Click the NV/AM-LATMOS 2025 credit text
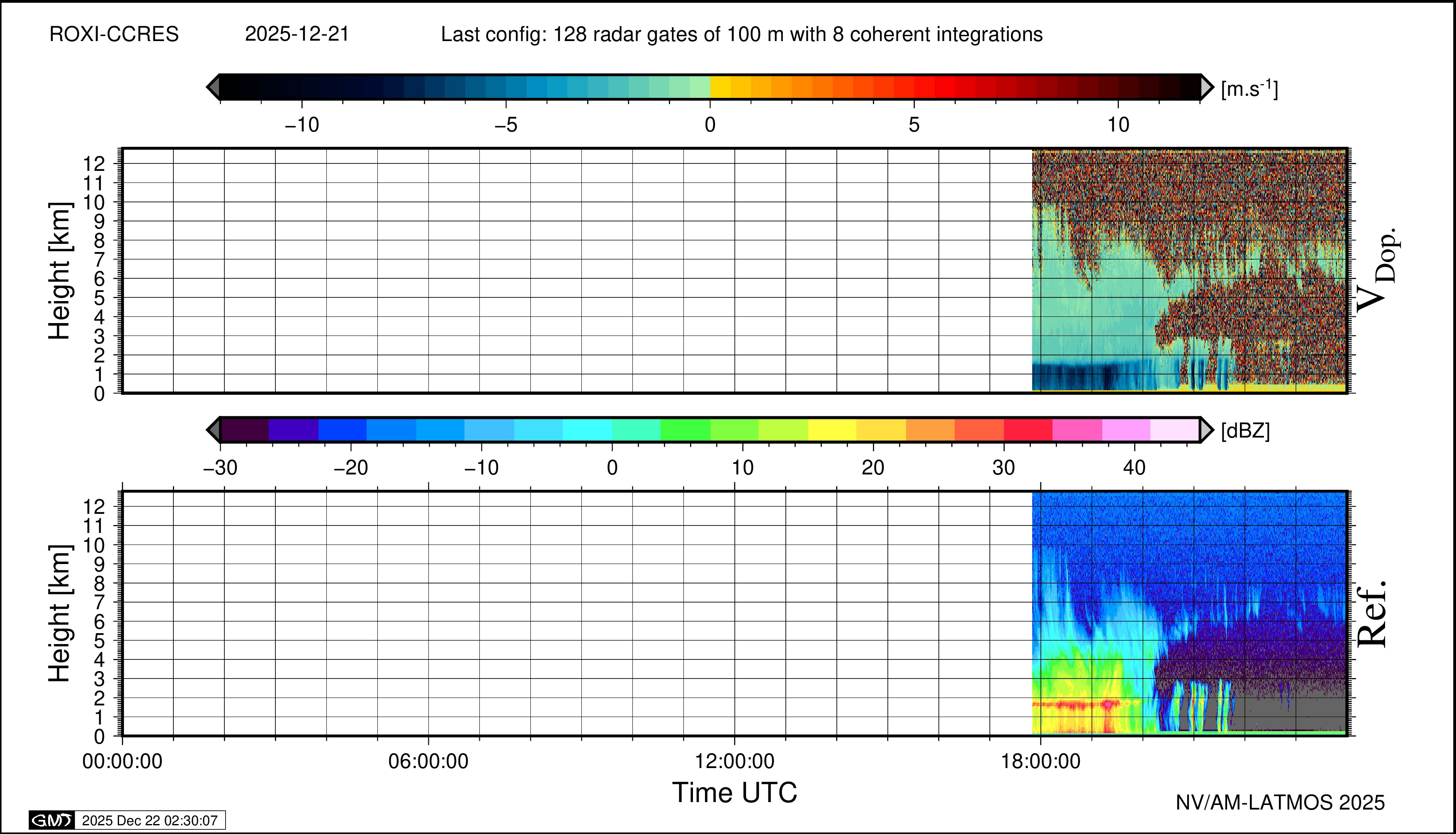The image size is (1456, 834). (x=1280, y=802)
